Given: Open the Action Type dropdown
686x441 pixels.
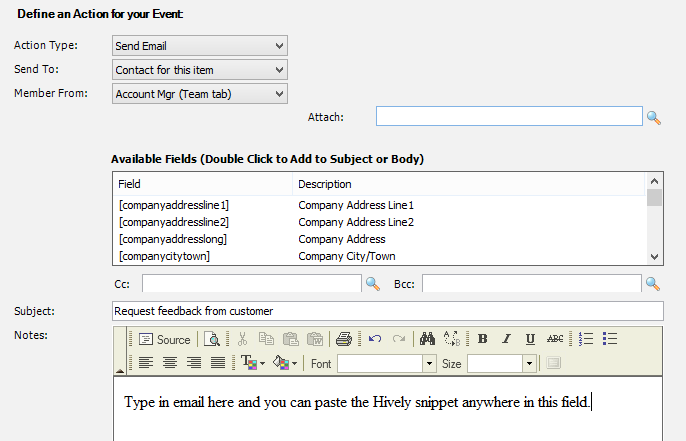Looking at the screenshot, I should (x=200, y=46).
